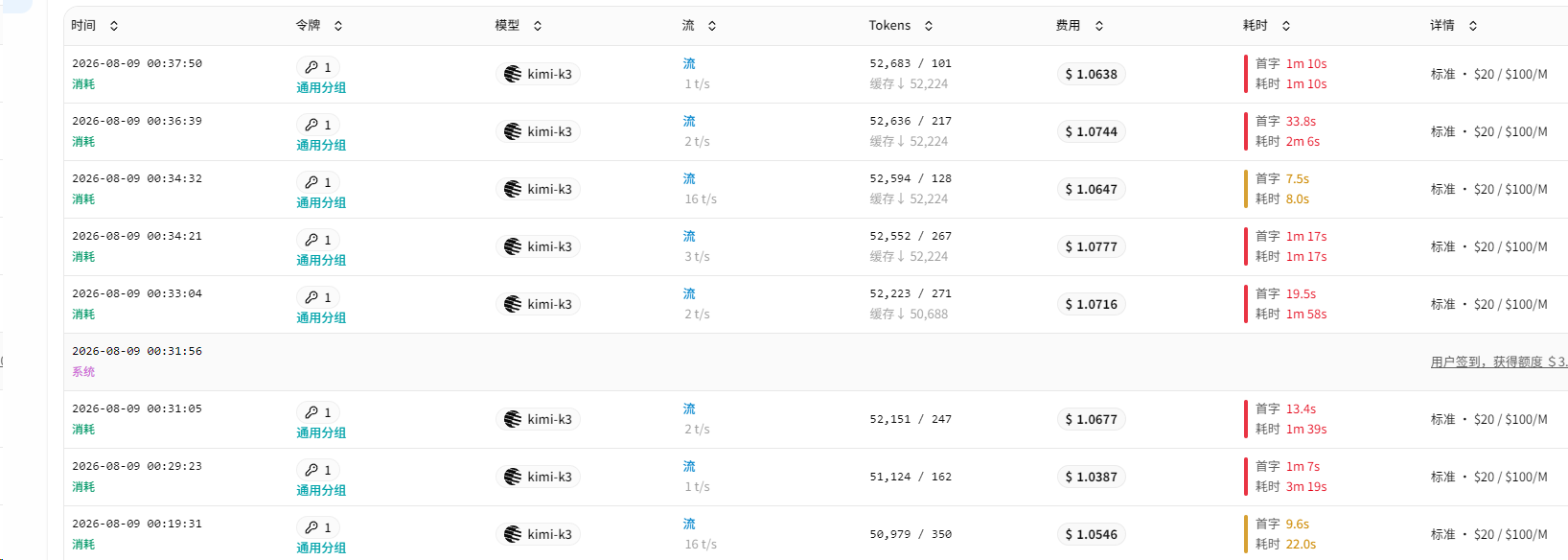1568x560 pixels.
Task: Sort by 模型 column sort icon
Action: click(538, 26)
